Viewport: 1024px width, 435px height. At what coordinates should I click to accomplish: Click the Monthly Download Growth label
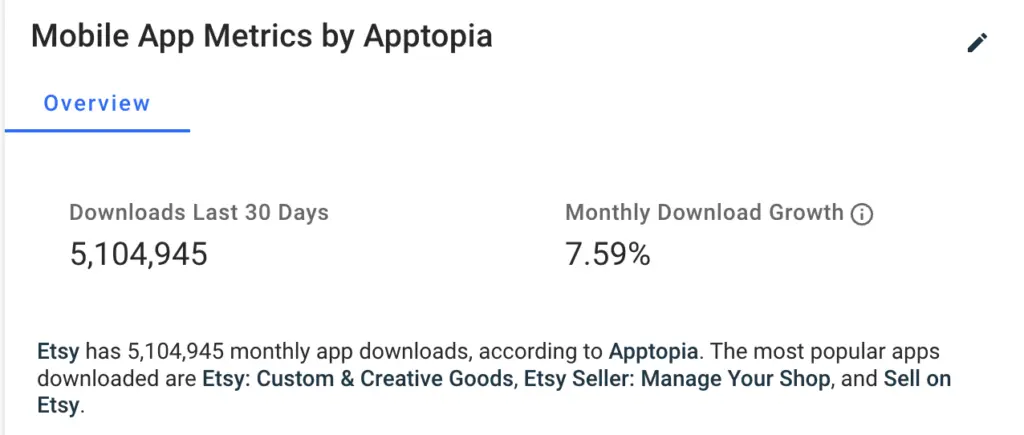point(704,212)
